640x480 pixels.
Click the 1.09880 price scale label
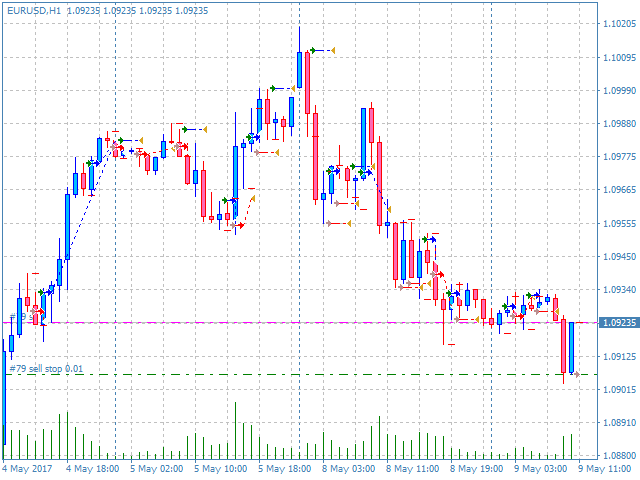point(619,123)
